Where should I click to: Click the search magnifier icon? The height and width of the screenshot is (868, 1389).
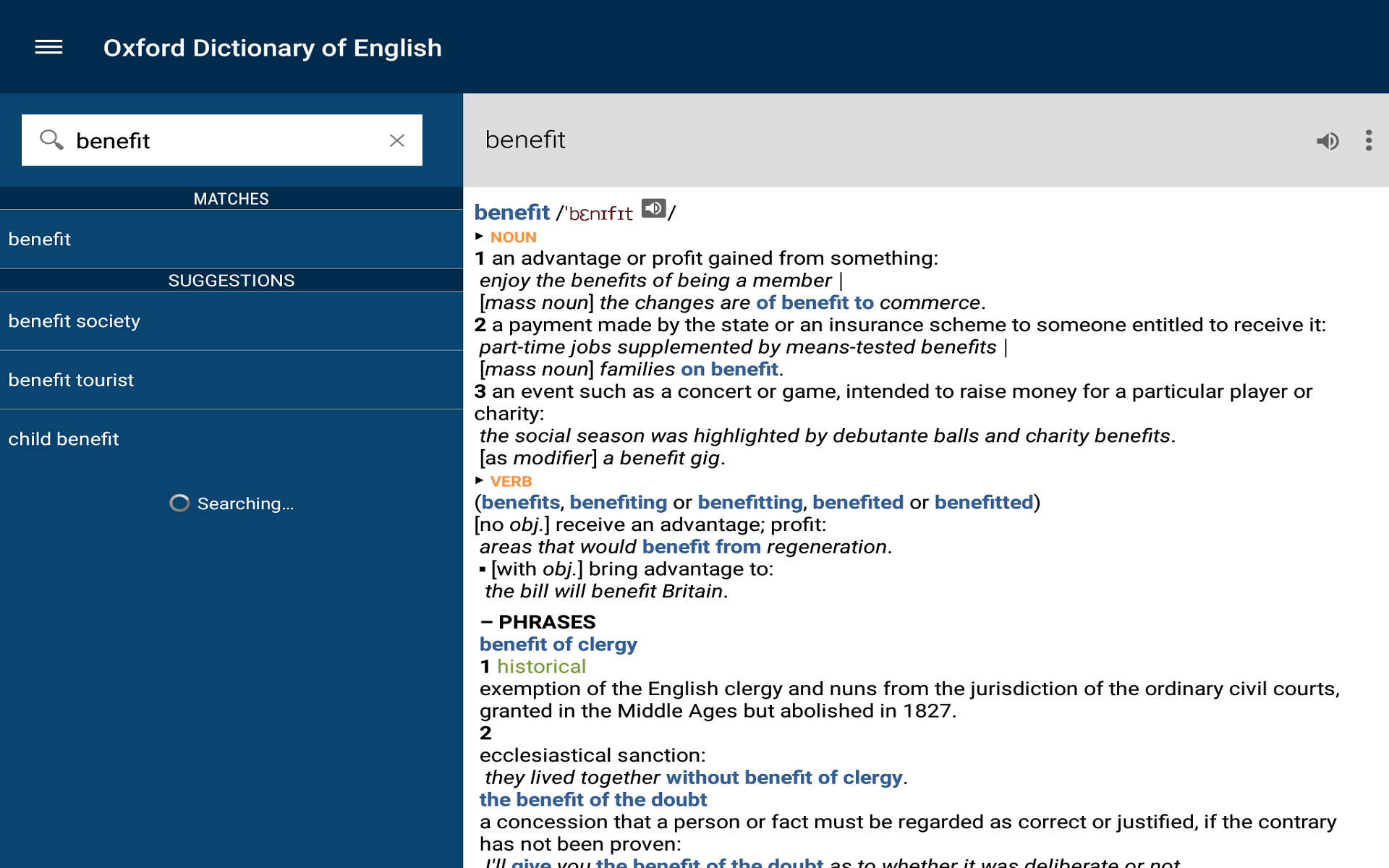point(51,140)
